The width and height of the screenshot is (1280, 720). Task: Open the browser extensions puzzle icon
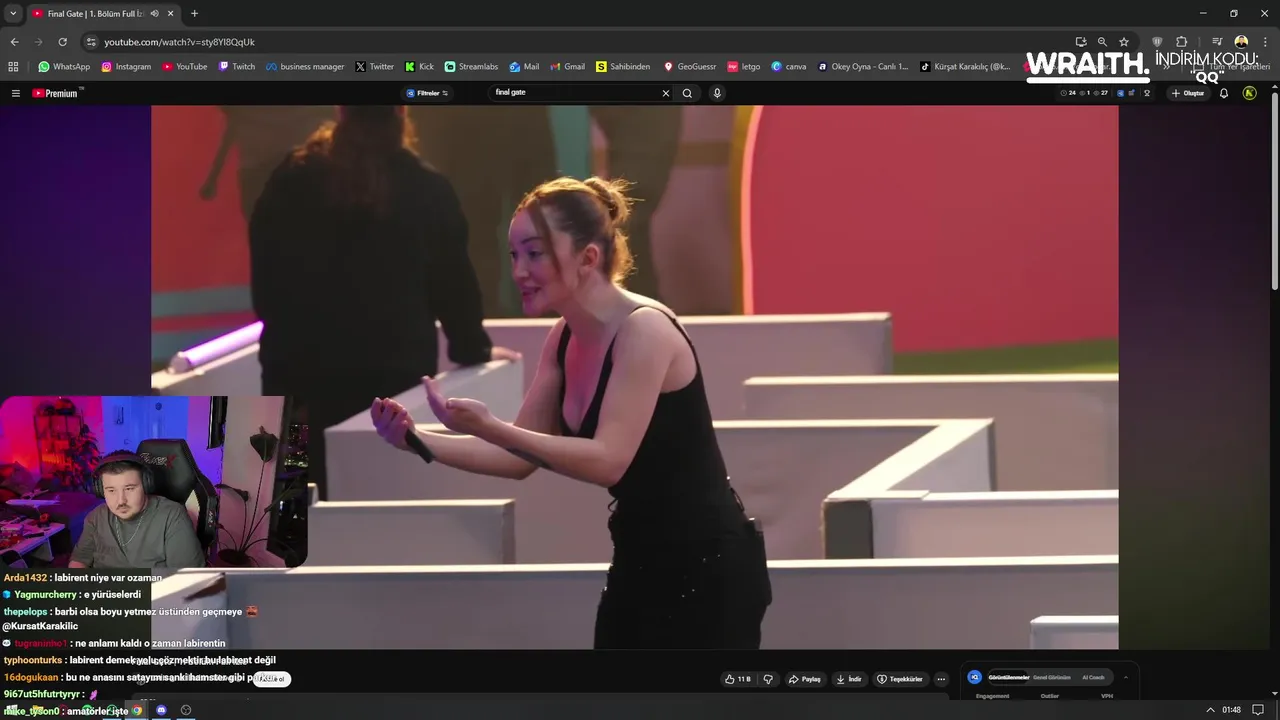(x=1181, y=42)
